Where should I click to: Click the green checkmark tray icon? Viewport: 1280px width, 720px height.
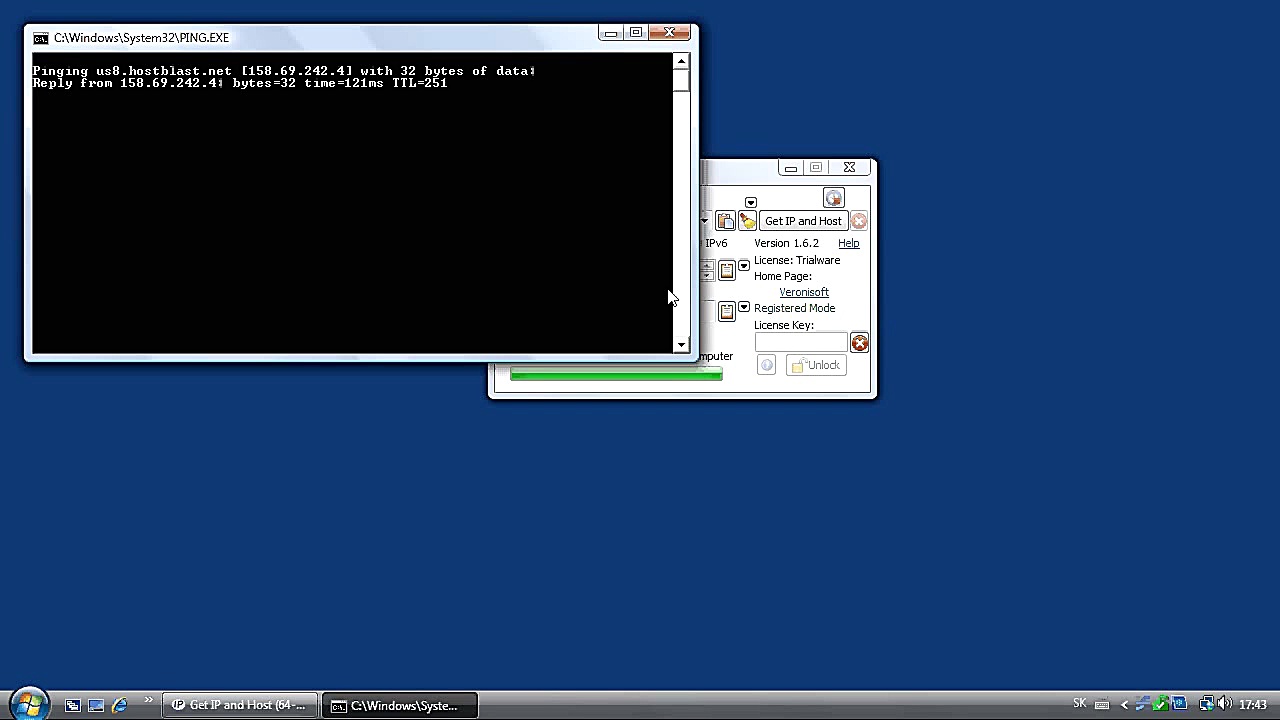click(x=1162, y=704)
